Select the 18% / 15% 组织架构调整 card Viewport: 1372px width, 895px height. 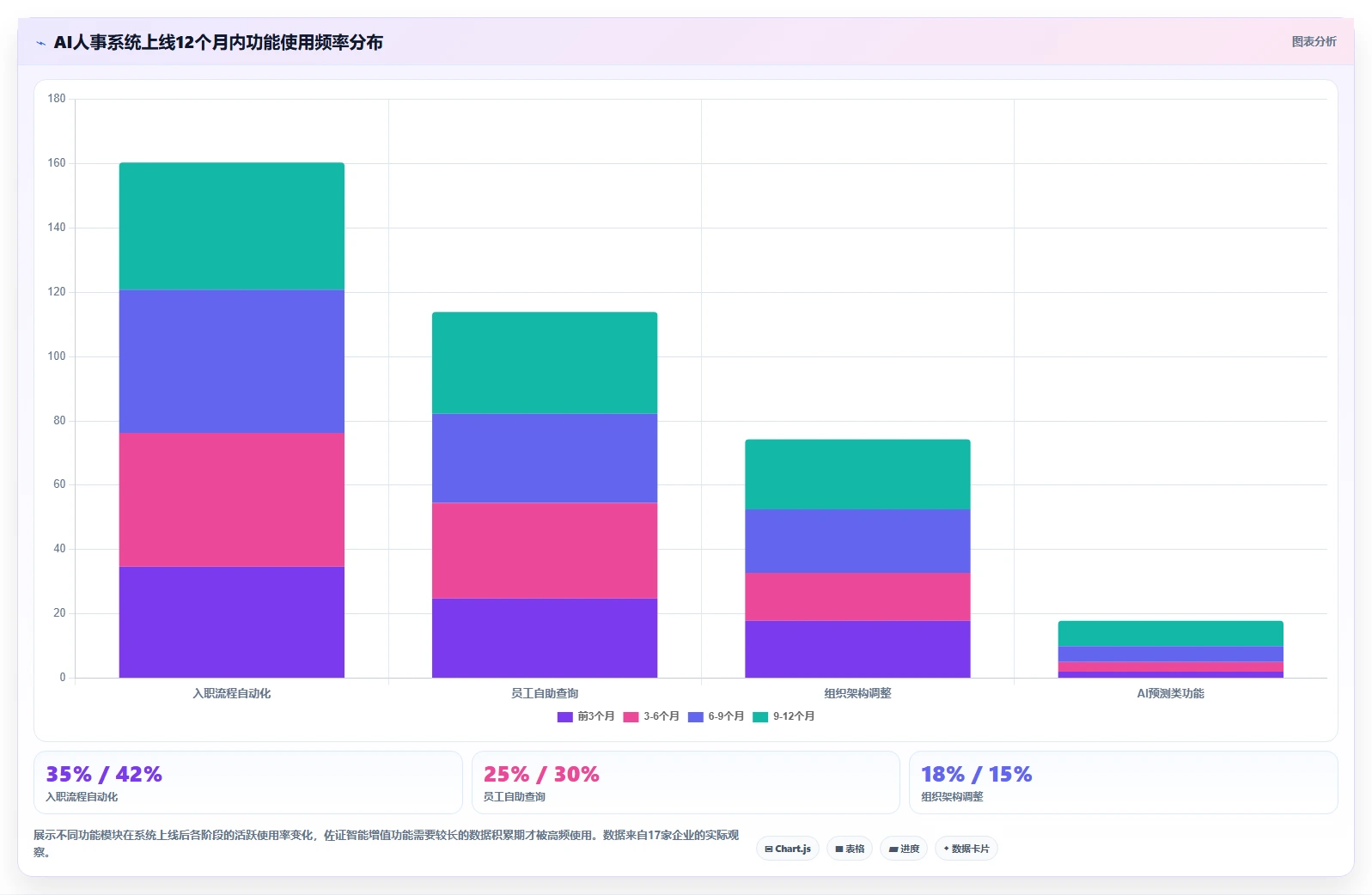1123,782
